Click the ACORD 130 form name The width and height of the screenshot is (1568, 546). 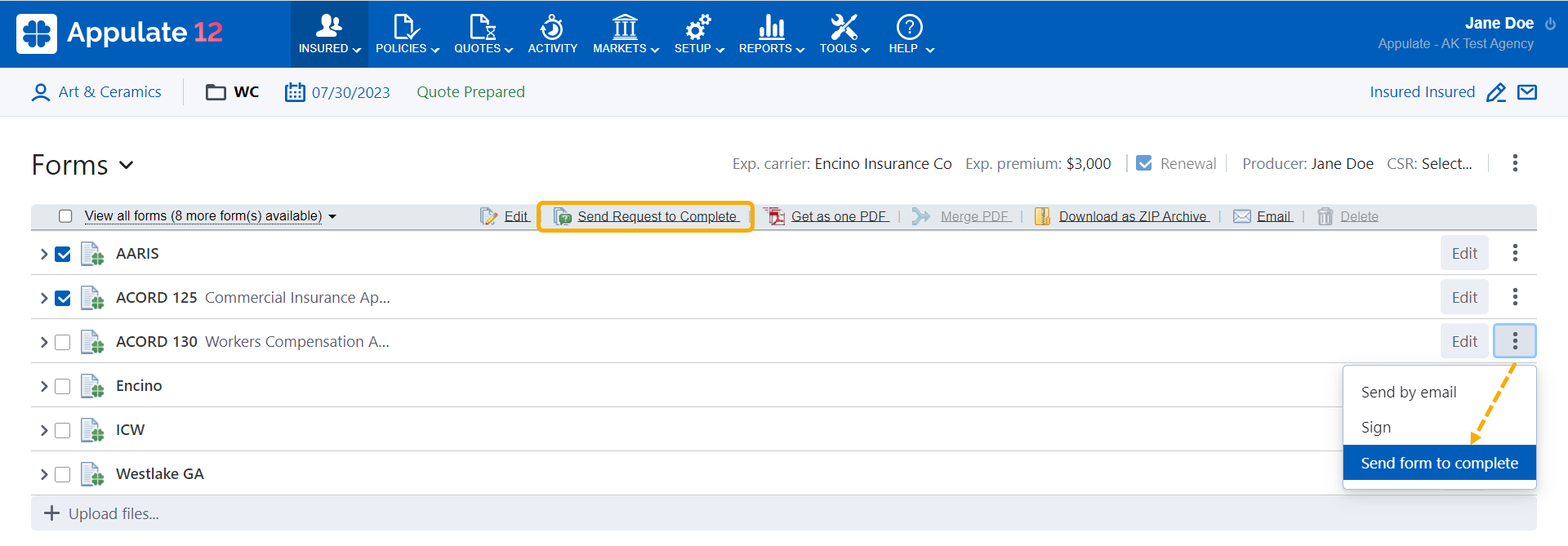click(x=157, y=342)
